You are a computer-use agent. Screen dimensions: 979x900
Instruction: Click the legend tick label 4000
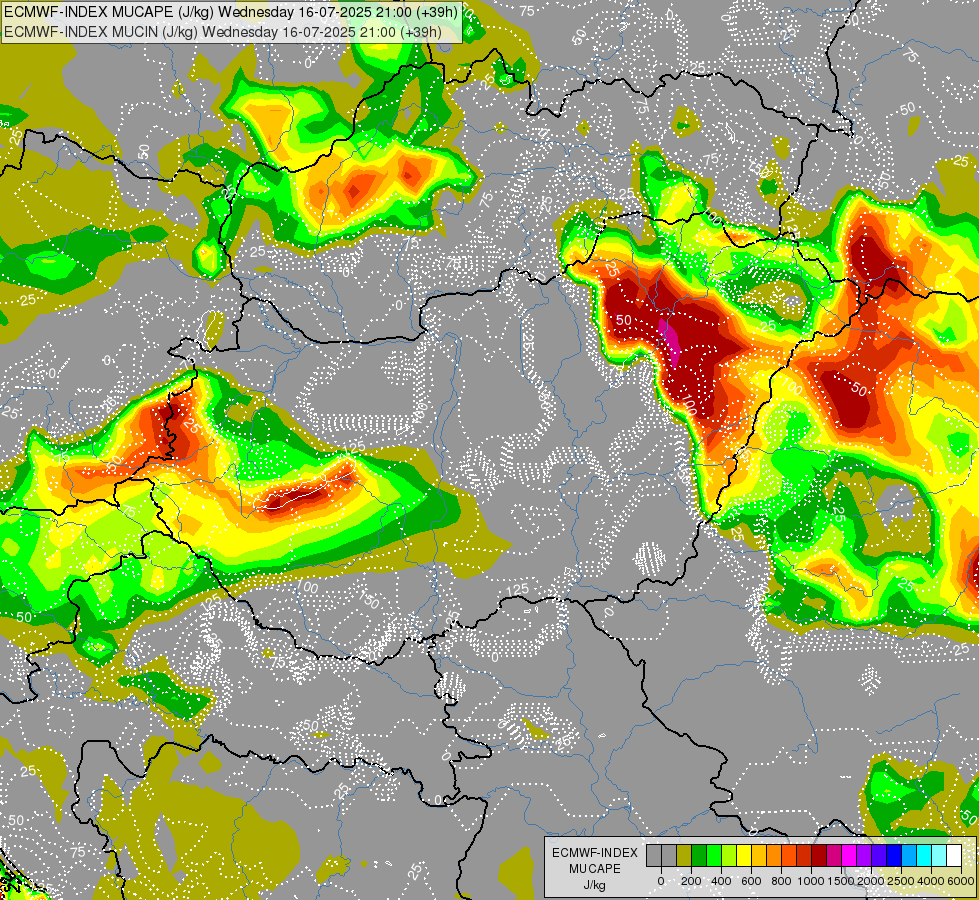click(931, 881)
